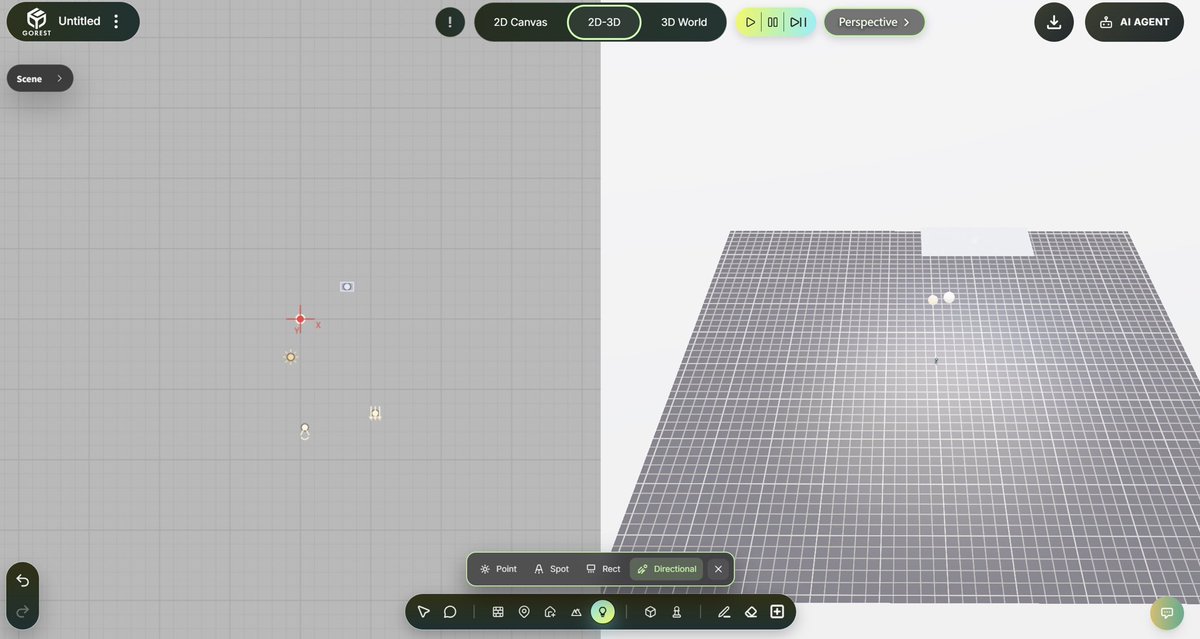Choose the Spot light type

(551, 569)
